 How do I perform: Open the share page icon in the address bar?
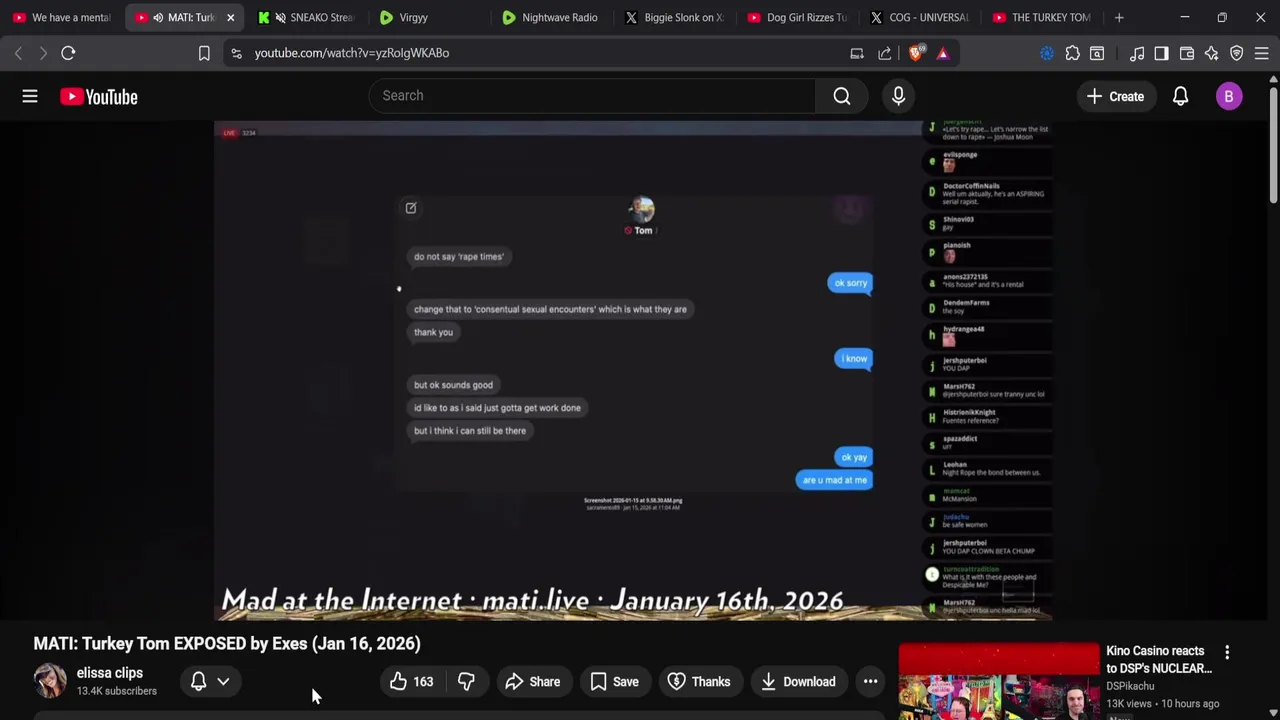point(885,53)
